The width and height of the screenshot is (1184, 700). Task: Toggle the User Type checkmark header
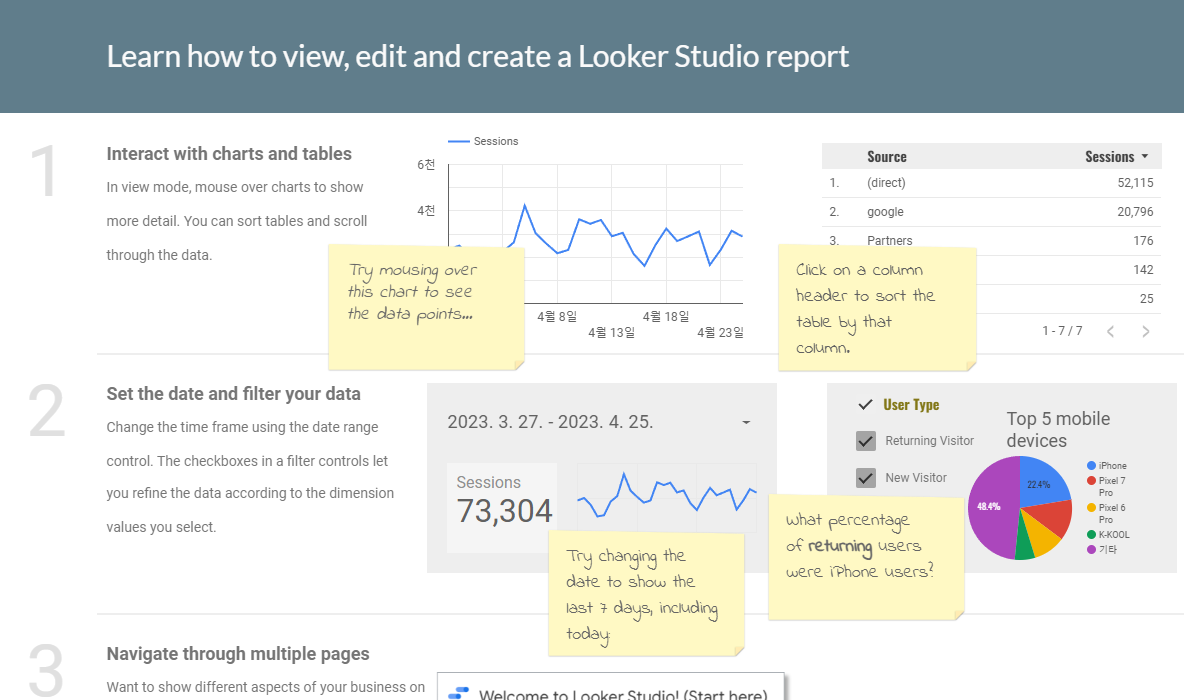pos(866,405)
